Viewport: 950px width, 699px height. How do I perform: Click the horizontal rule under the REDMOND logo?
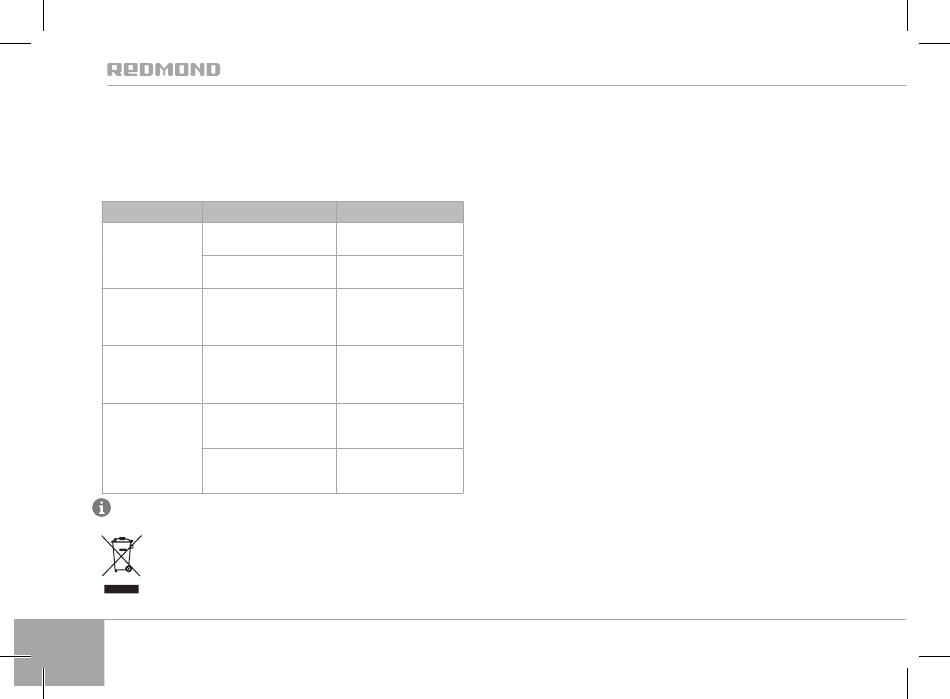[507, 85]
